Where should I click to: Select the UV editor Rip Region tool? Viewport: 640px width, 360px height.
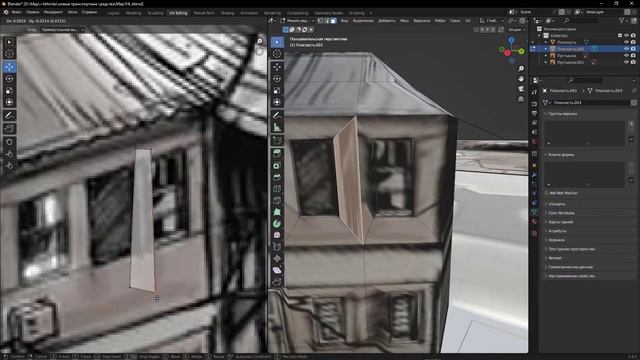coord(9,129)
